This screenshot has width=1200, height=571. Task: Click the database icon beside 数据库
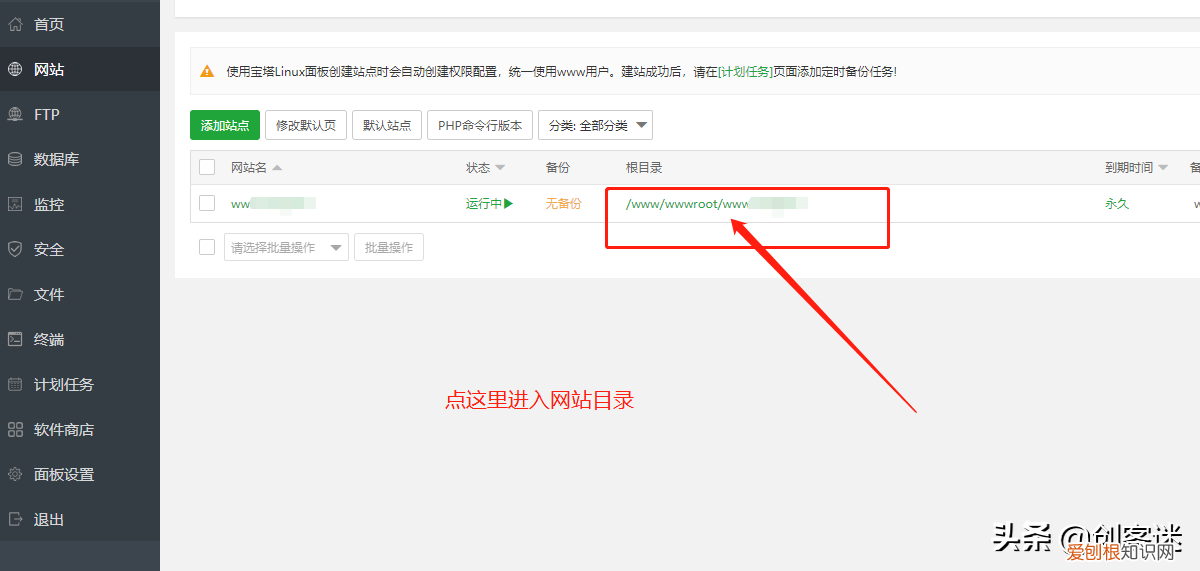(x=15, y=159)
